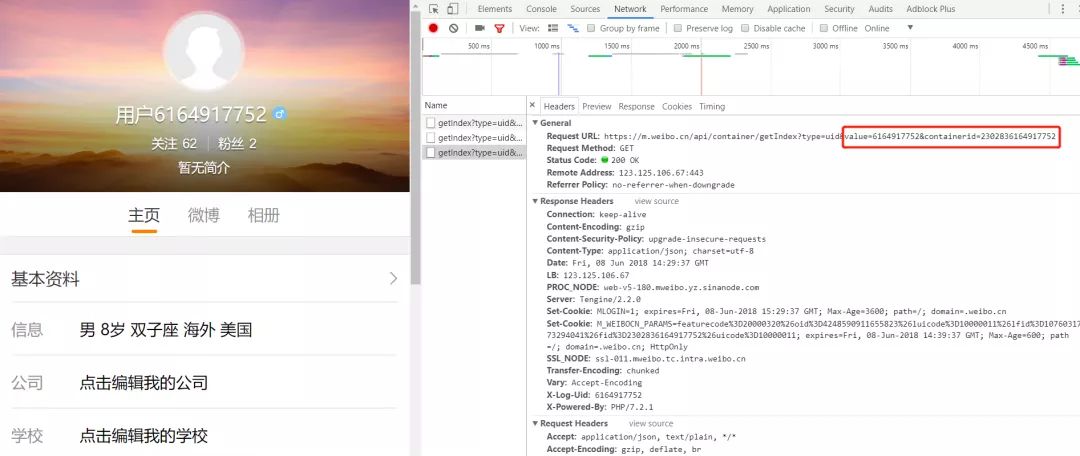Activate the inspect element picker icon
This screenshot has width=1080, height=456.
point(433,9)
